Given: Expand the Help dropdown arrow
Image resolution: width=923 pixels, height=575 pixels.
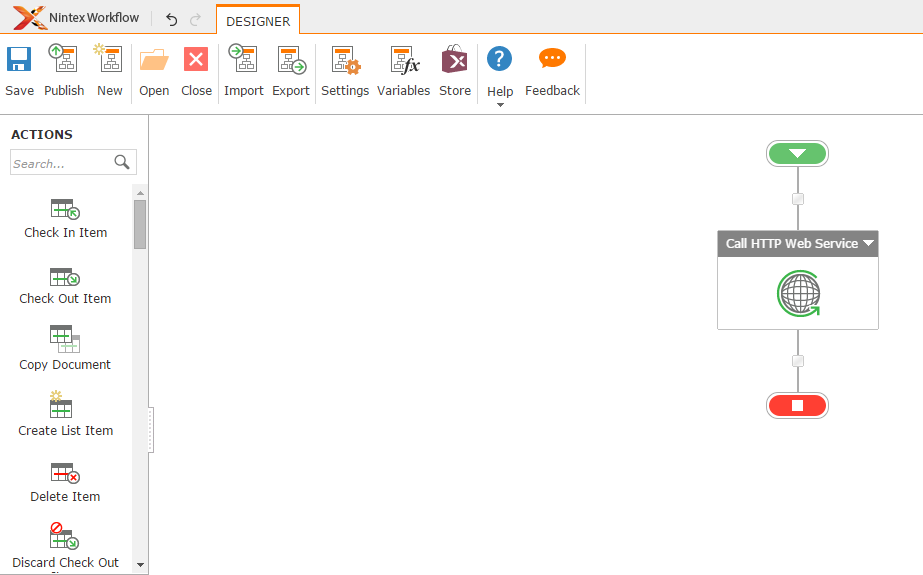Looking at the screenshot, I should coord(500,105).
